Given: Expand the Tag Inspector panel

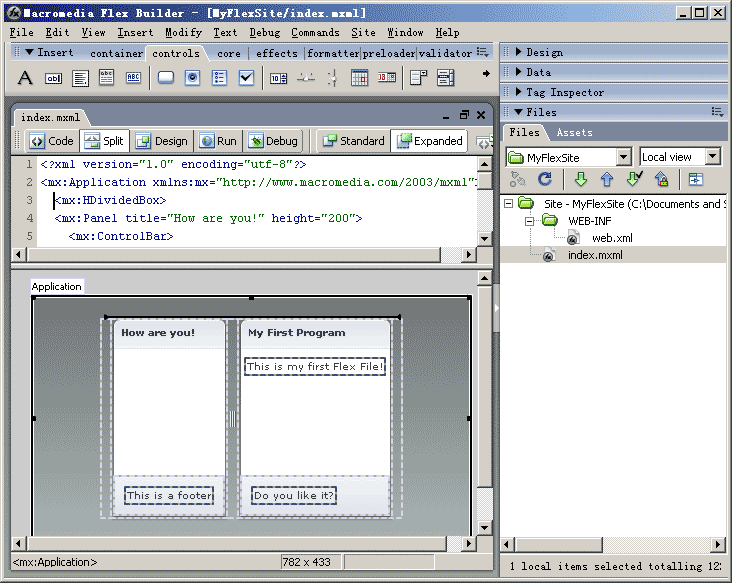Looking at the screenshot, I should tap(519, 92).
